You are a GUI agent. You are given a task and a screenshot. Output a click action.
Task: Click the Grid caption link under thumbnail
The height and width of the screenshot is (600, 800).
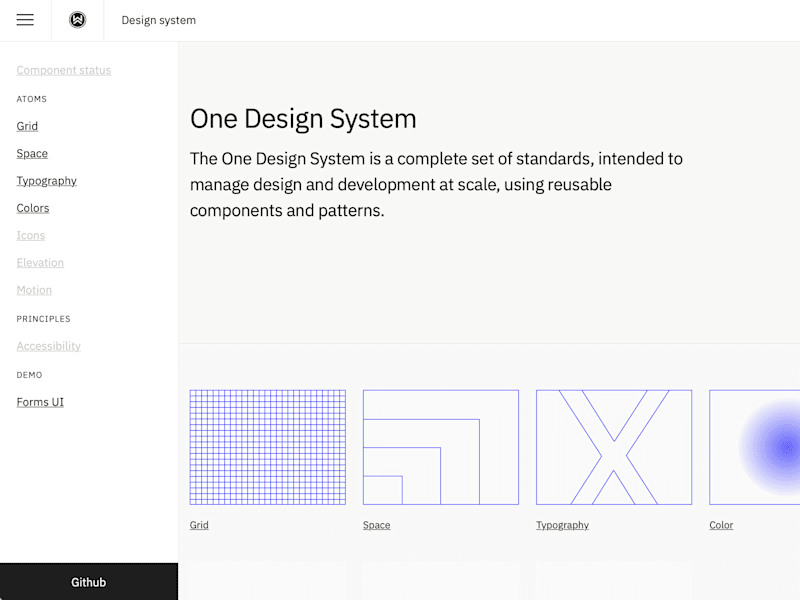coord(199,525)
